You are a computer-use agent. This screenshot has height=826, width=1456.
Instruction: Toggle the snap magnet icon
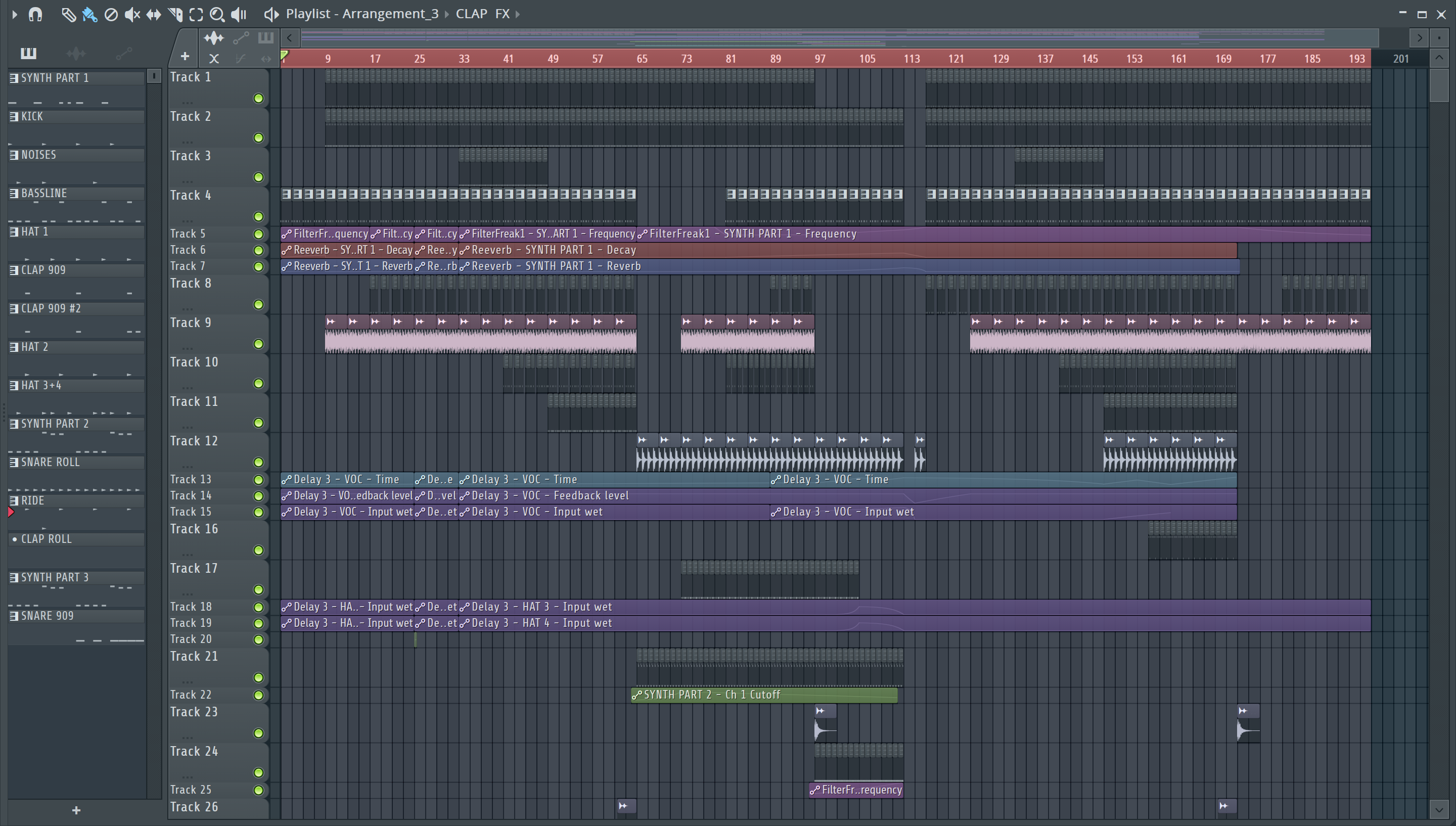coord(36,14)
